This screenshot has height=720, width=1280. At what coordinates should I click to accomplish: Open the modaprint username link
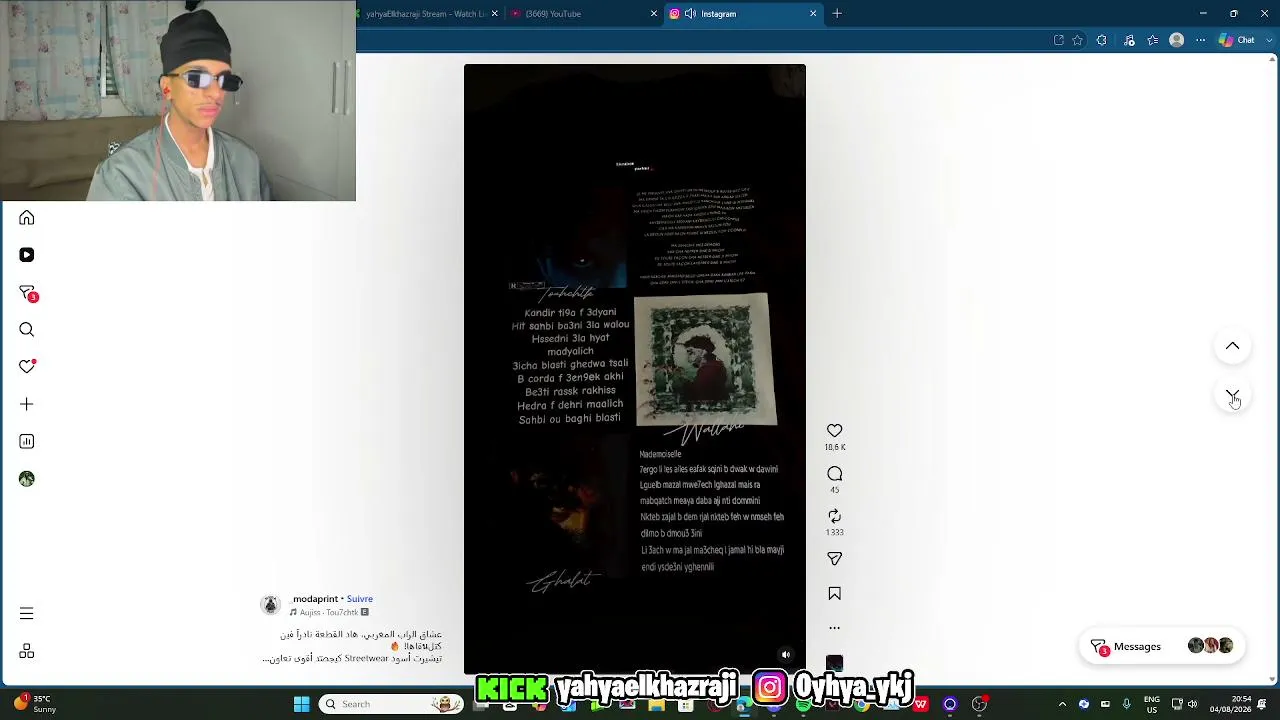click(313, 599)
